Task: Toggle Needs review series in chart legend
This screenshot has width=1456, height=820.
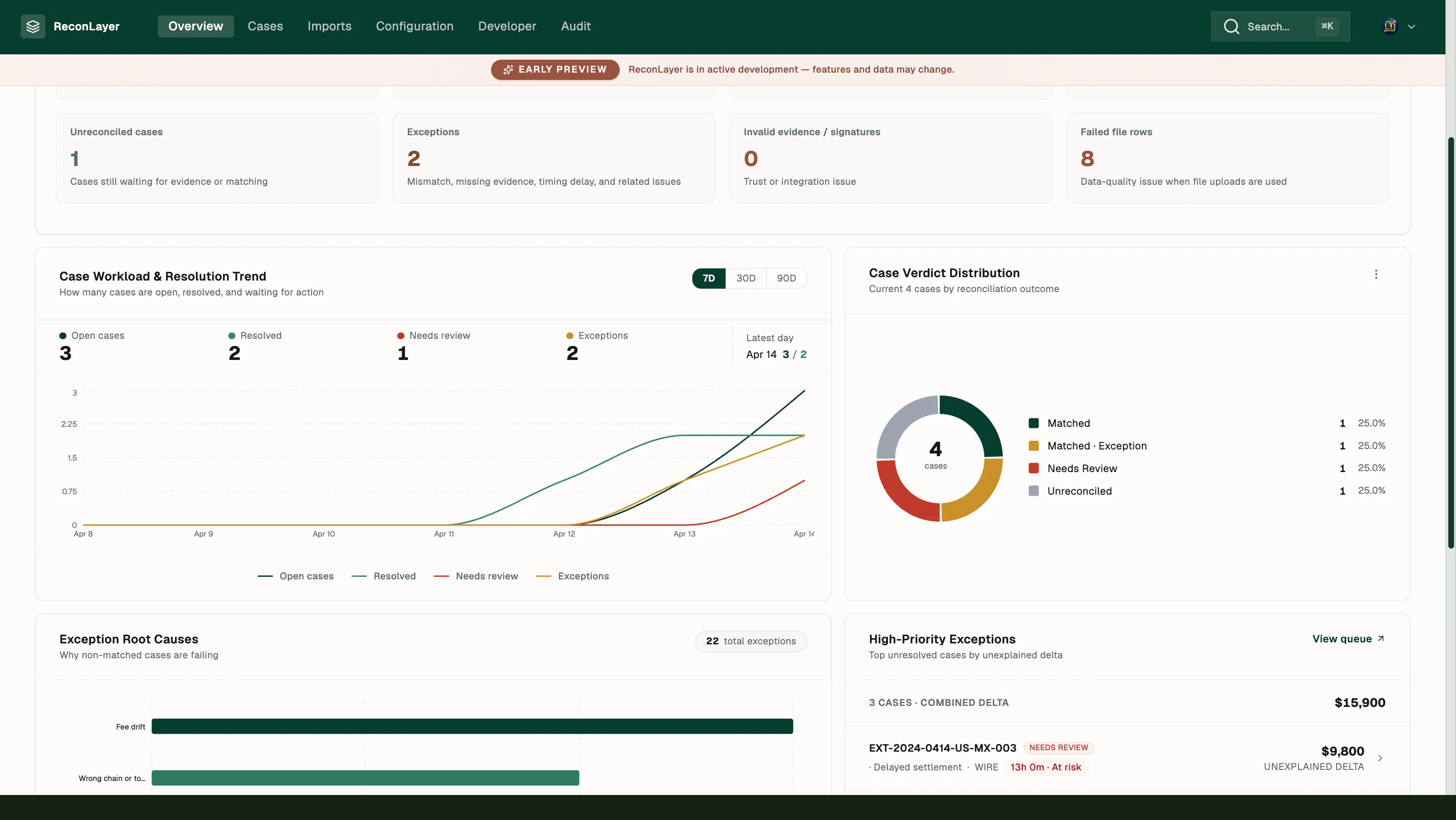Action: [476, 576]
